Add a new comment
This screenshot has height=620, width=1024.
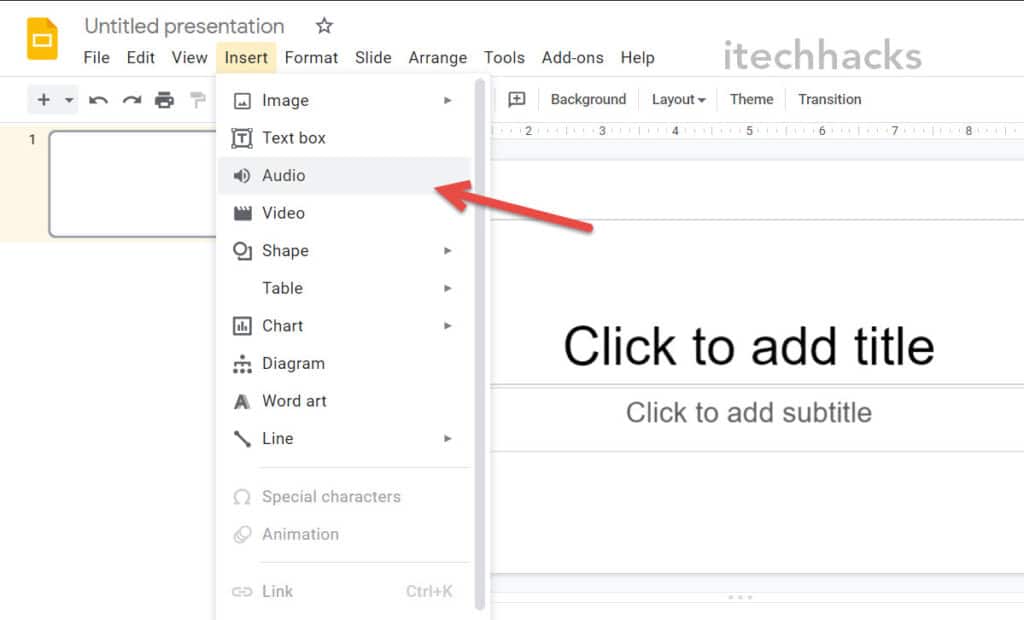(x=517, y=99)
